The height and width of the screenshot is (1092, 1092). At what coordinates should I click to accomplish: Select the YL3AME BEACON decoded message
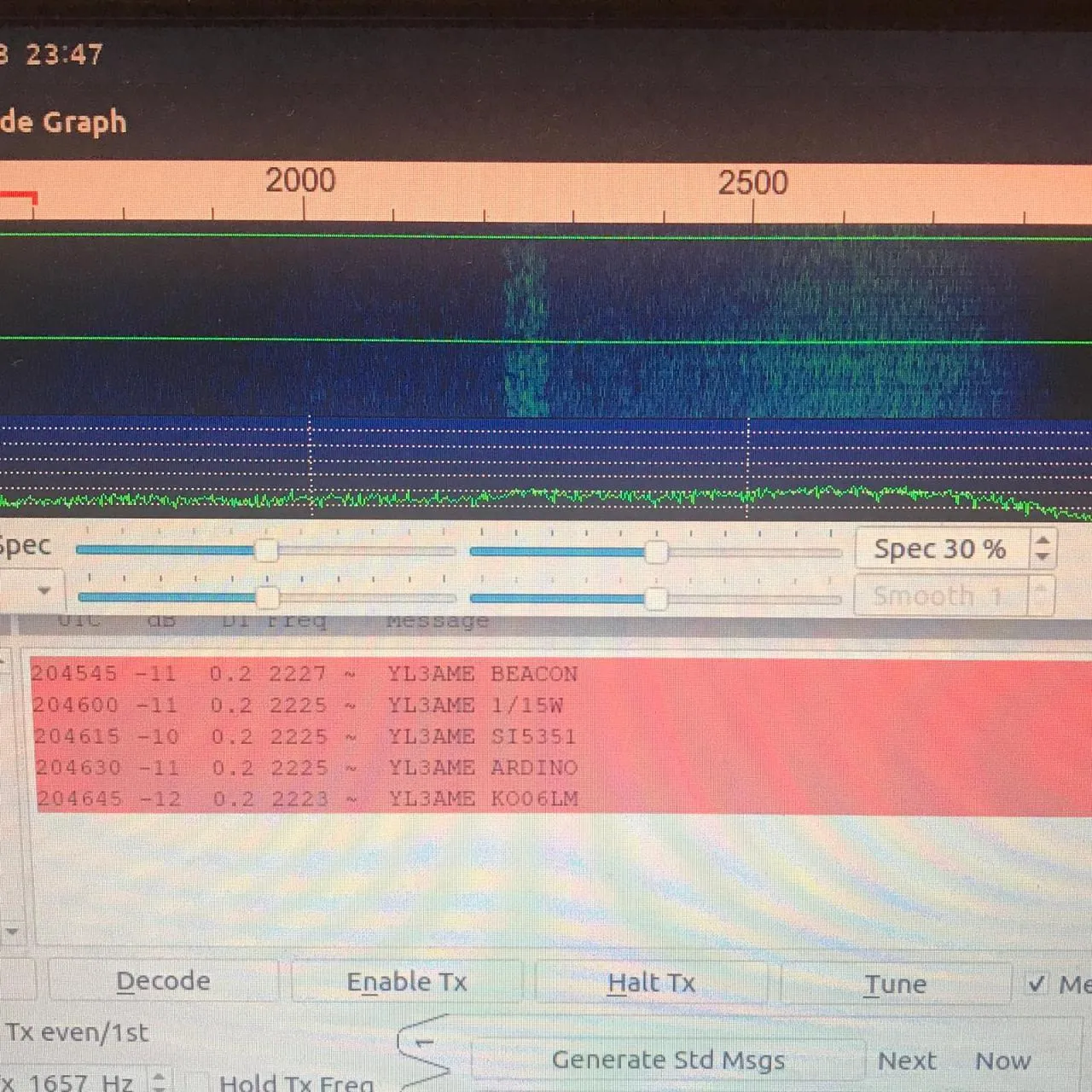tap(482, 674)
